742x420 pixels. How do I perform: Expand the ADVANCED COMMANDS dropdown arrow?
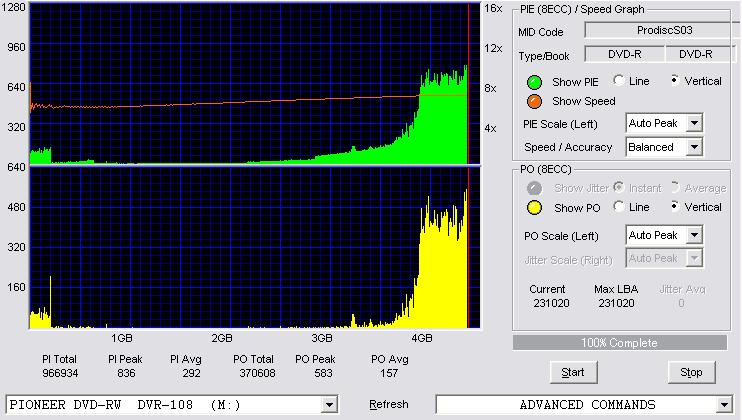click(724, 405)
